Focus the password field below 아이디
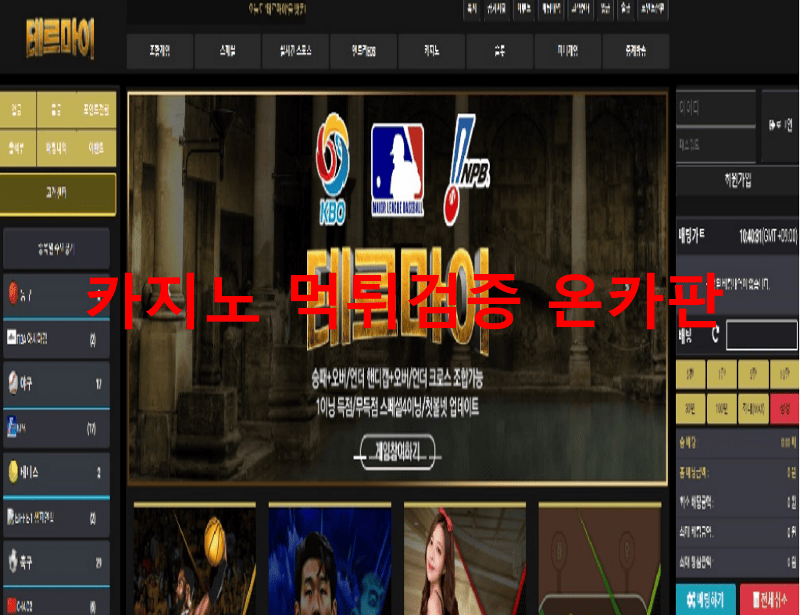The height and width of the screenshot is (615, 800). pyautogui.click(x=715, y=145)
